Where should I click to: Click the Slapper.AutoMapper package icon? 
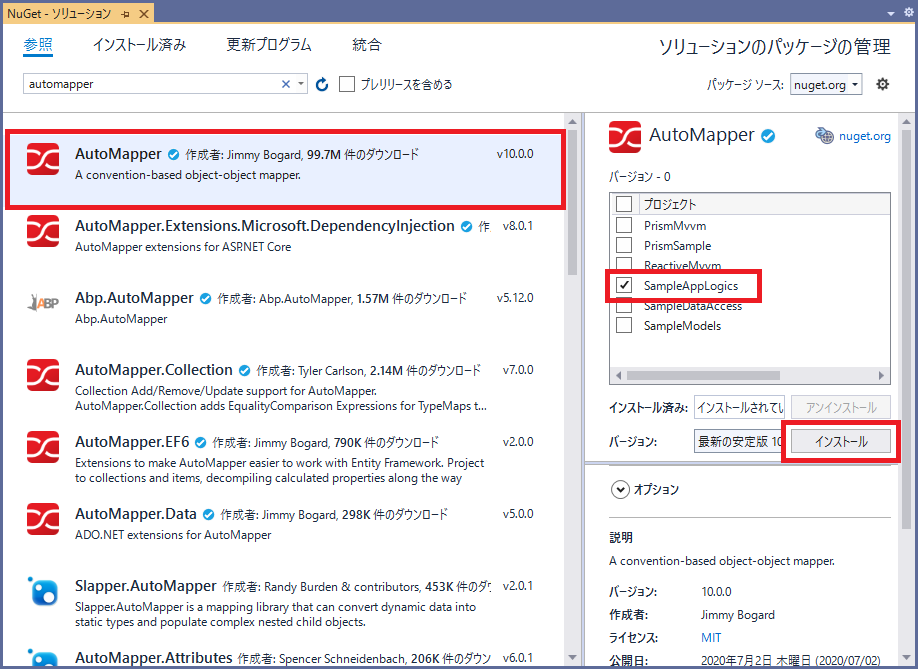coord(43,591)
